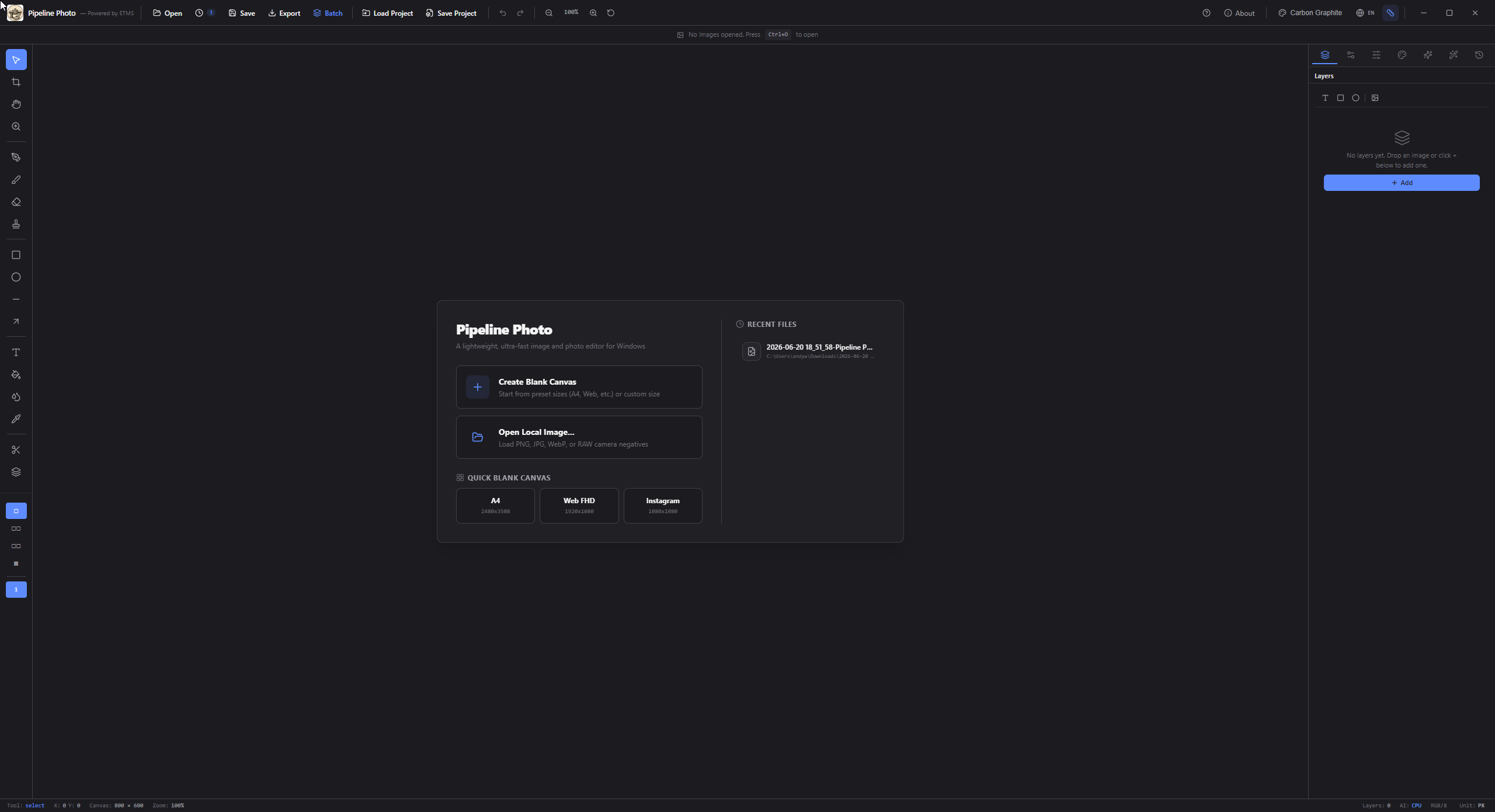
Task: Open the two-slider adjustments tab
Action: tap(1350, 55)
